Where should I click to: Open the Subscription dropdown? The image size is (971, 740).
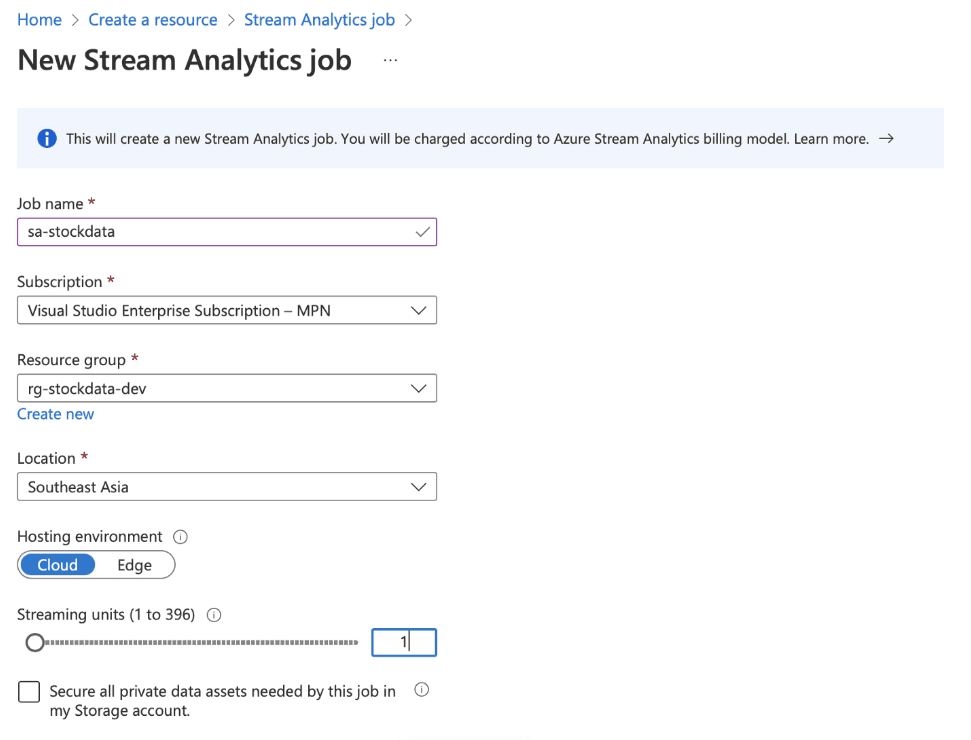click(227, 310)
